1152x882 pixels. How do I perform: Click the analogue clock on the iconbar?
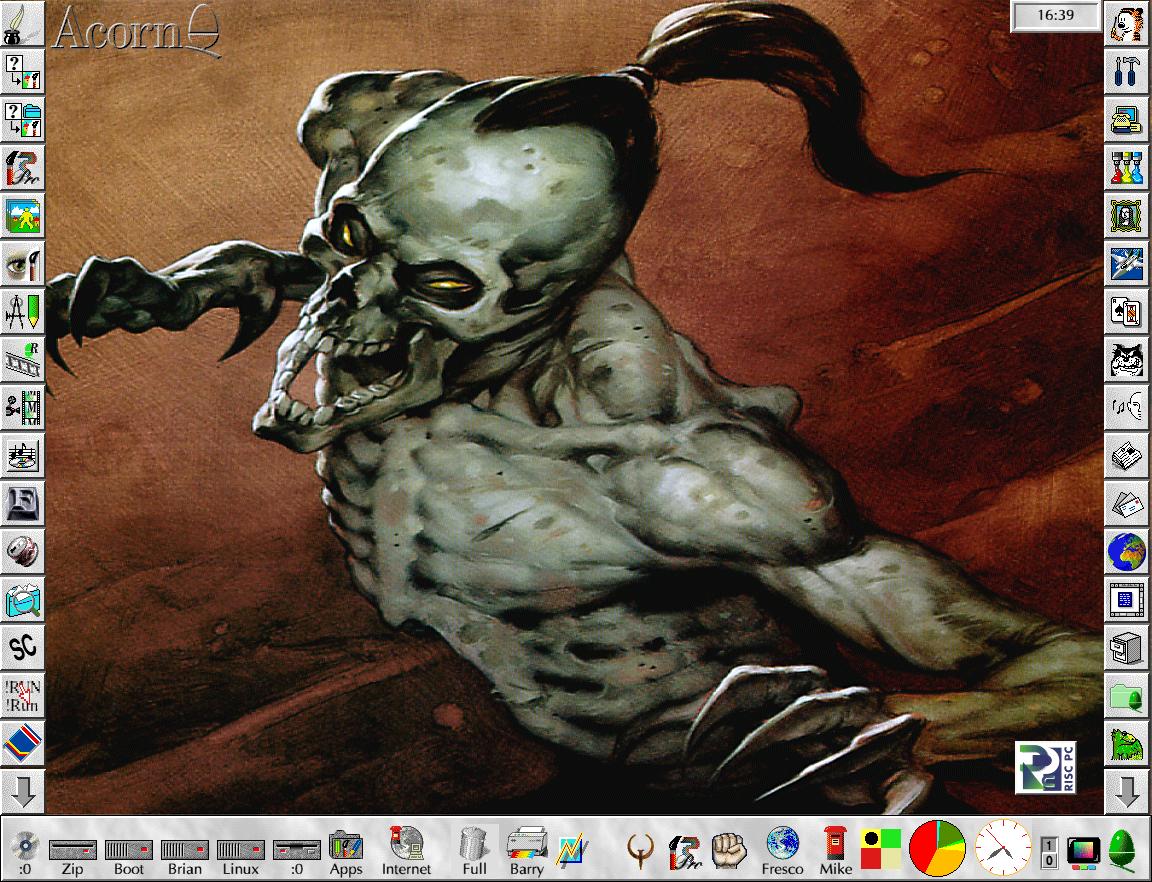pyautogui.click(x=1003, y=848)
